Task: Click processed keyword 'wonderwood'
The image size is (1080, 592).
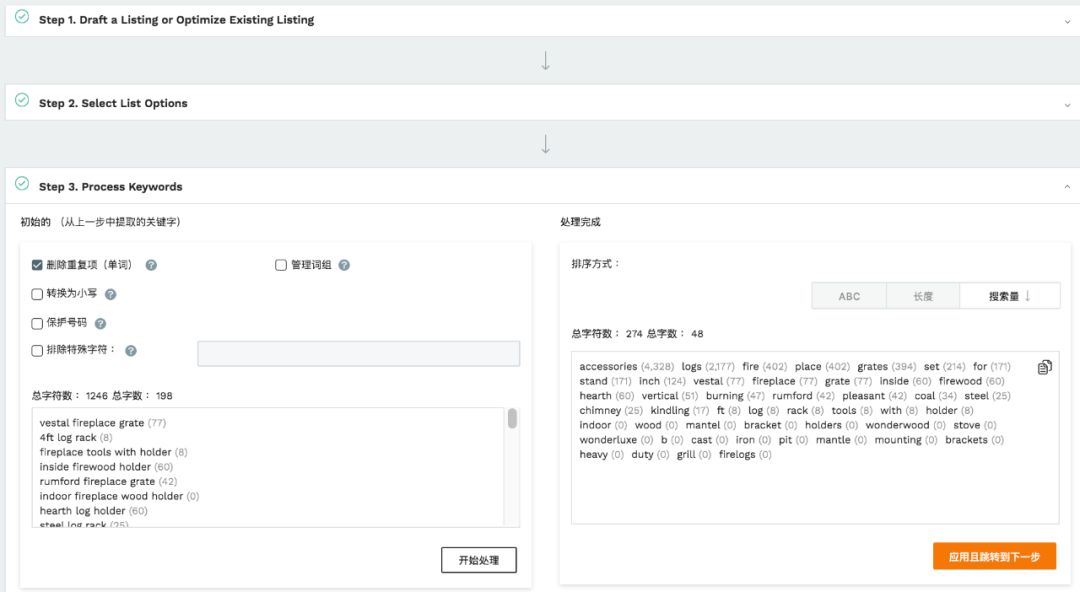Action: pyautogui.click(x=897, y=425)
